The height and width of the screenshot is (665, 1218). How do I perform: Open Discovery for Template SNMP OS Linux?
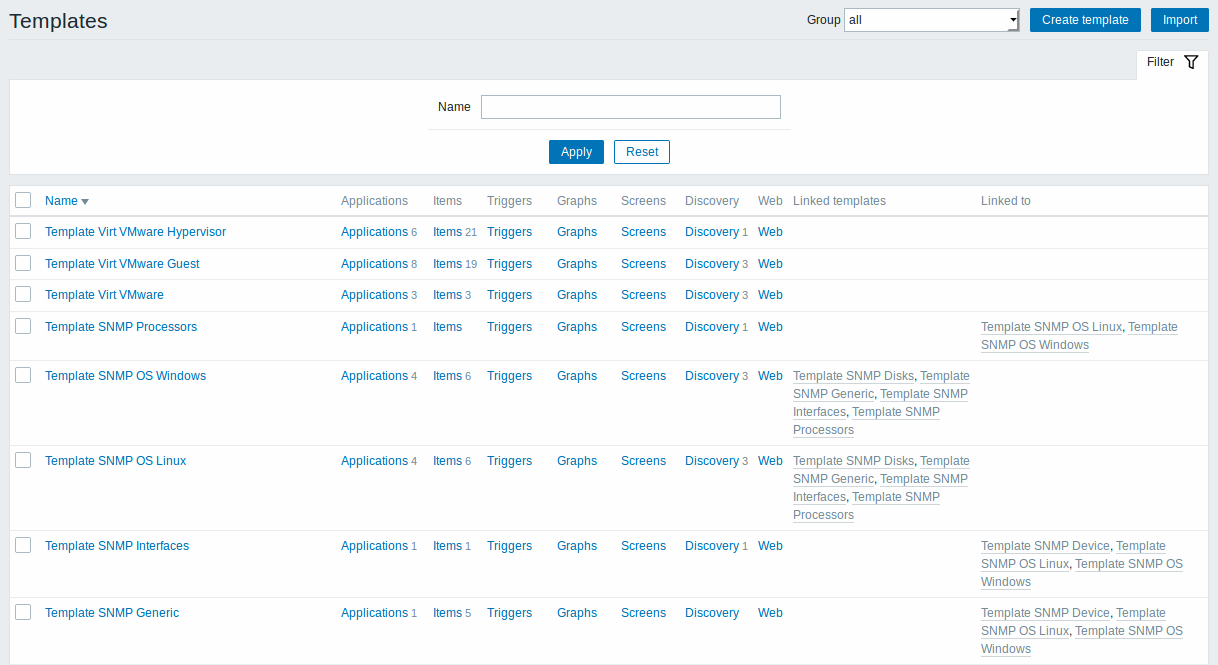point(711,461)
